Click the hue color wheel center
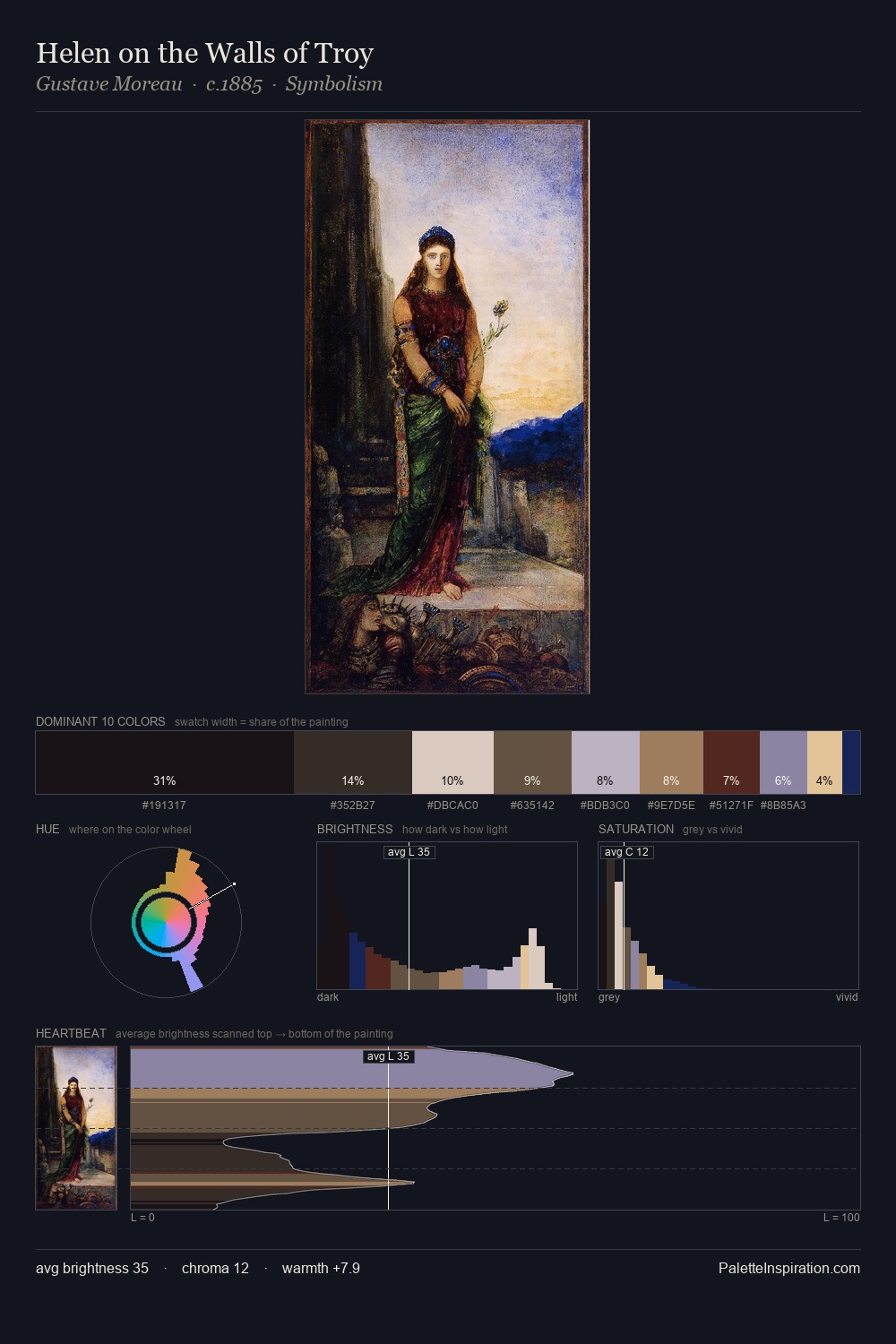896x1344 pixels. point(166,922)
